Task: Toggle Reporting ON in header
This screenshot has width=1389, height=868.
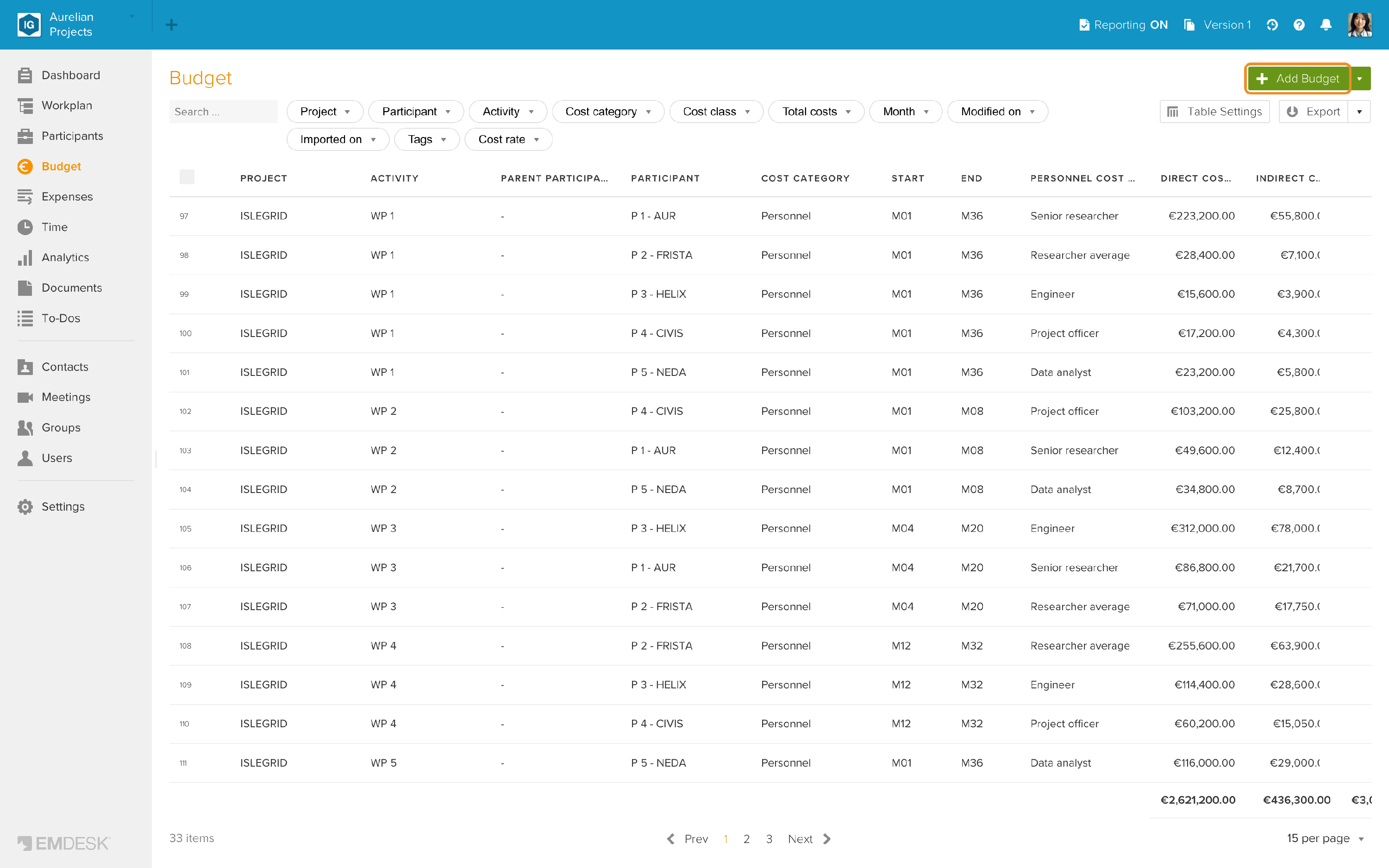Action: [1123, 25]
